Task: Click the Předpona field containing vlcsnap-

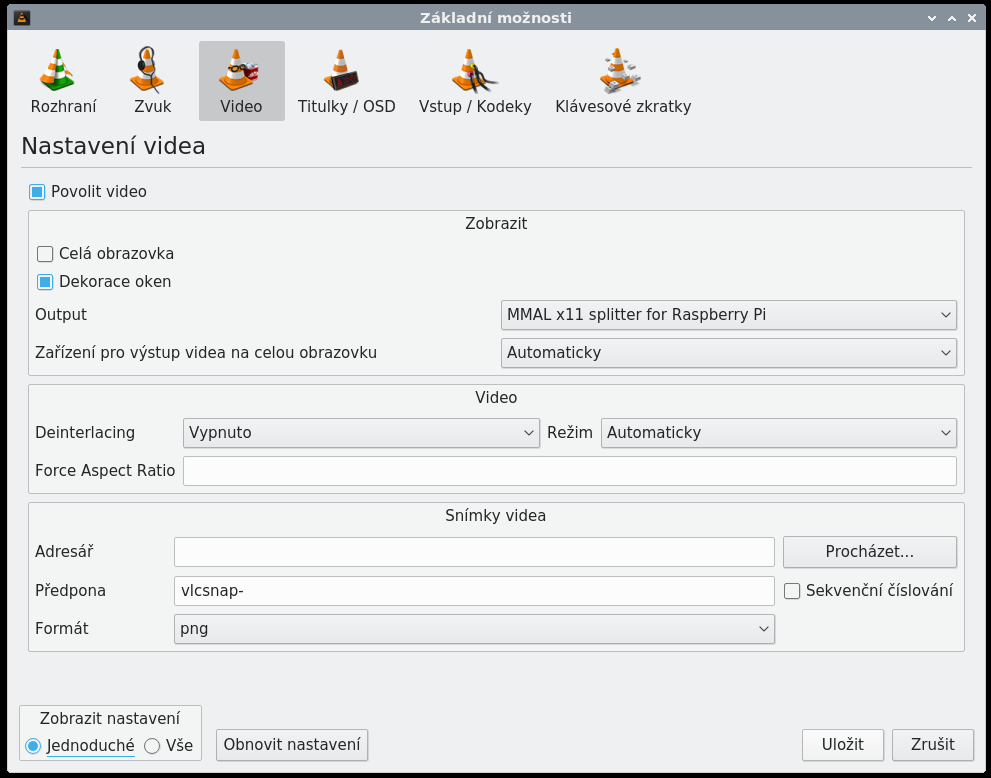Action: point(474,591)
